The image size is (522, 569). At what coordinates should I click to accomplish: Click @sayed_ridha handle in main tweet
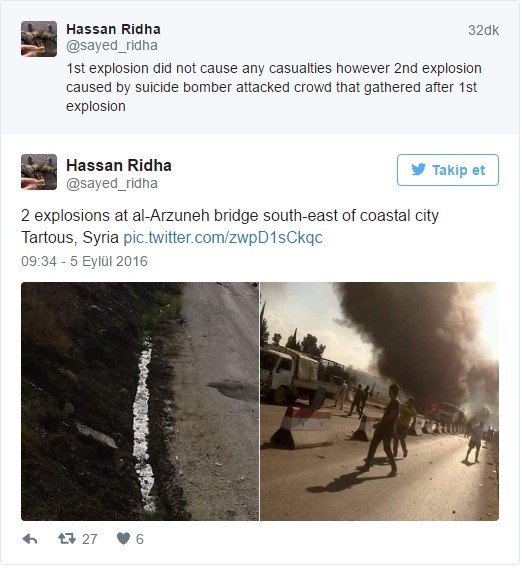pos(112,183)
